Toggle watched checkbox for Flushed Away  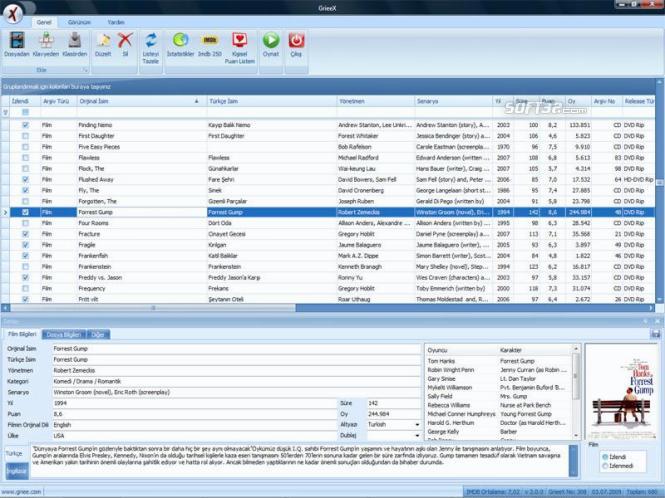point(25,179)
